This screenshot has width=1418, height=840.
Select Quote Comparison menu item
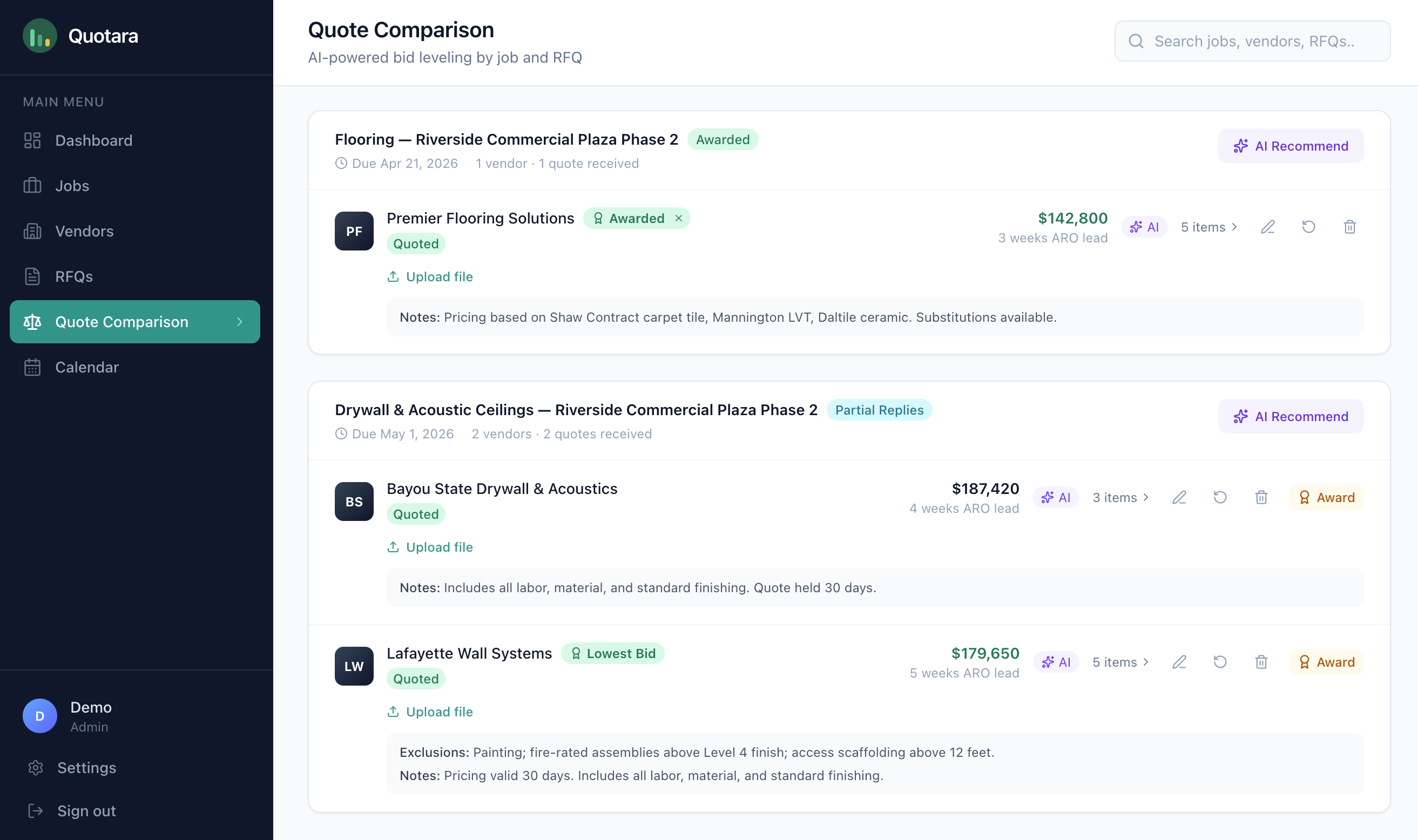click(134, 322)
